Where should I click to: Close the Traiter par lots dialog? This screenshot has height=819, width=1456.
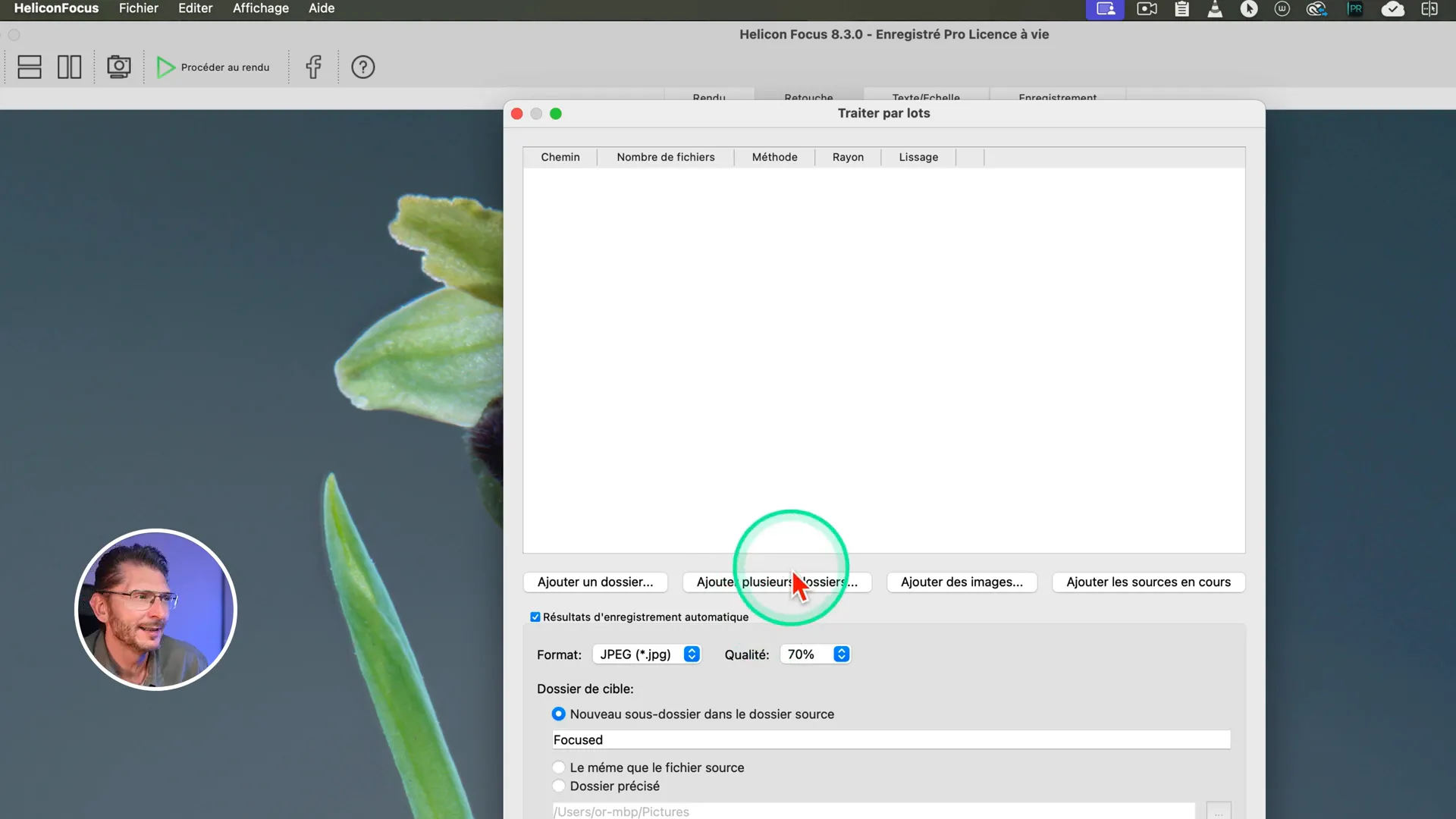pyautogui.click(x=517, y=114)
